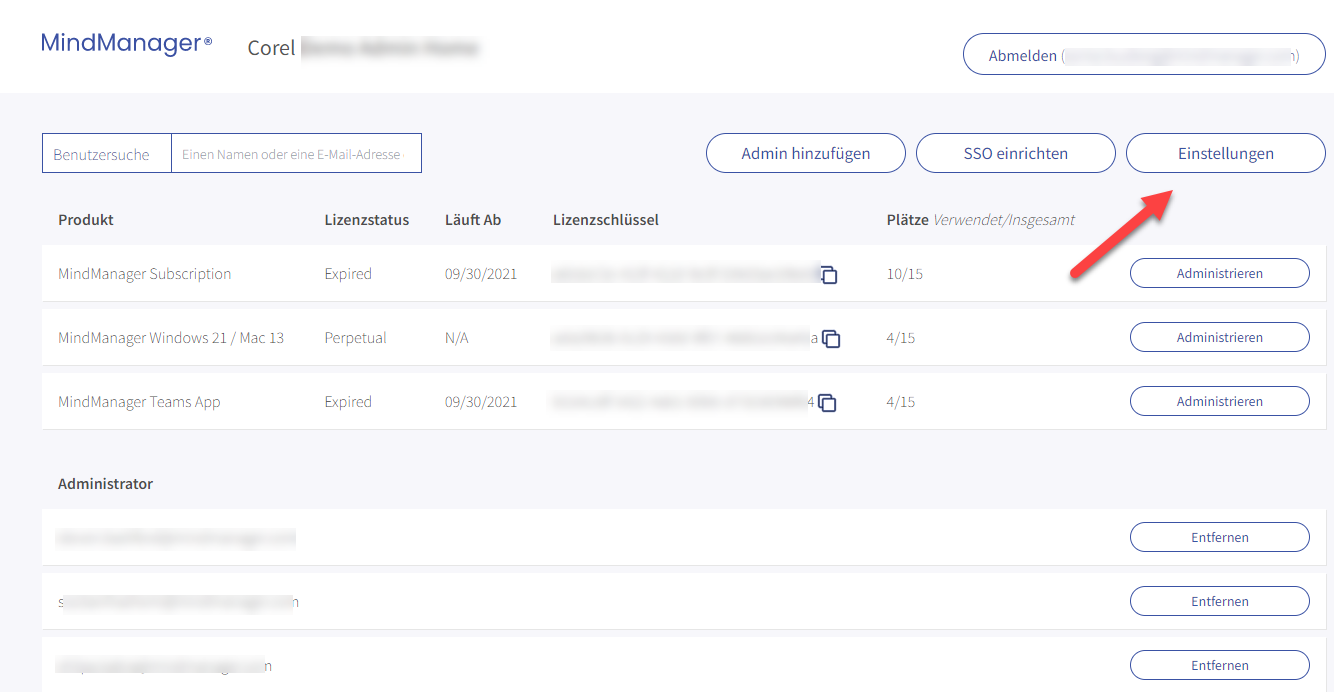This screenshot has width=1334, height=692.
Task: Click the 4/15 seats of MindManager Windows 21
Action: (901, 338)
